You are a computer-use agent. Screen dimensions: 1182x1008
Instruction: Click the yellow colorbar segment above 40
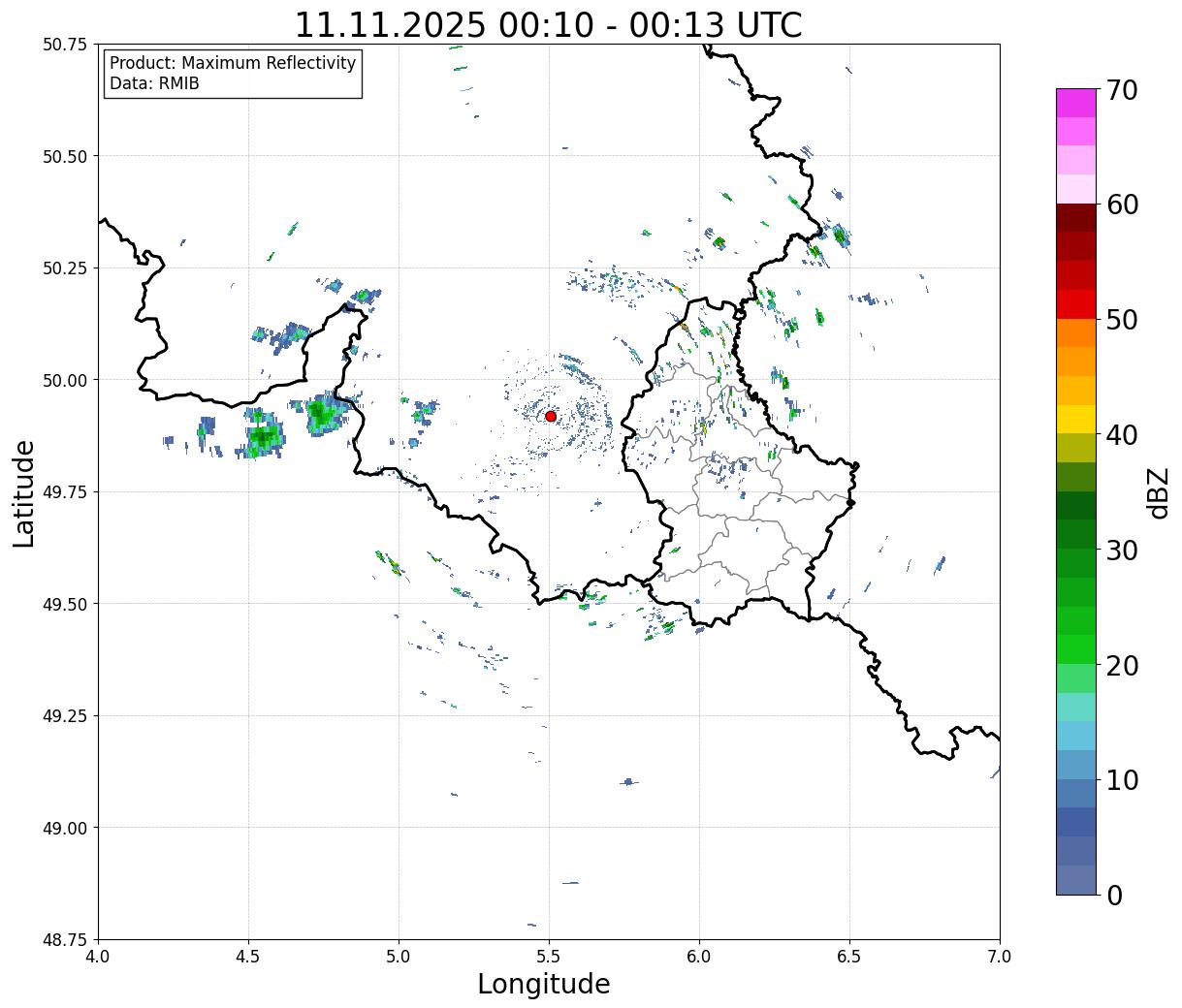tap(1076, 420)
